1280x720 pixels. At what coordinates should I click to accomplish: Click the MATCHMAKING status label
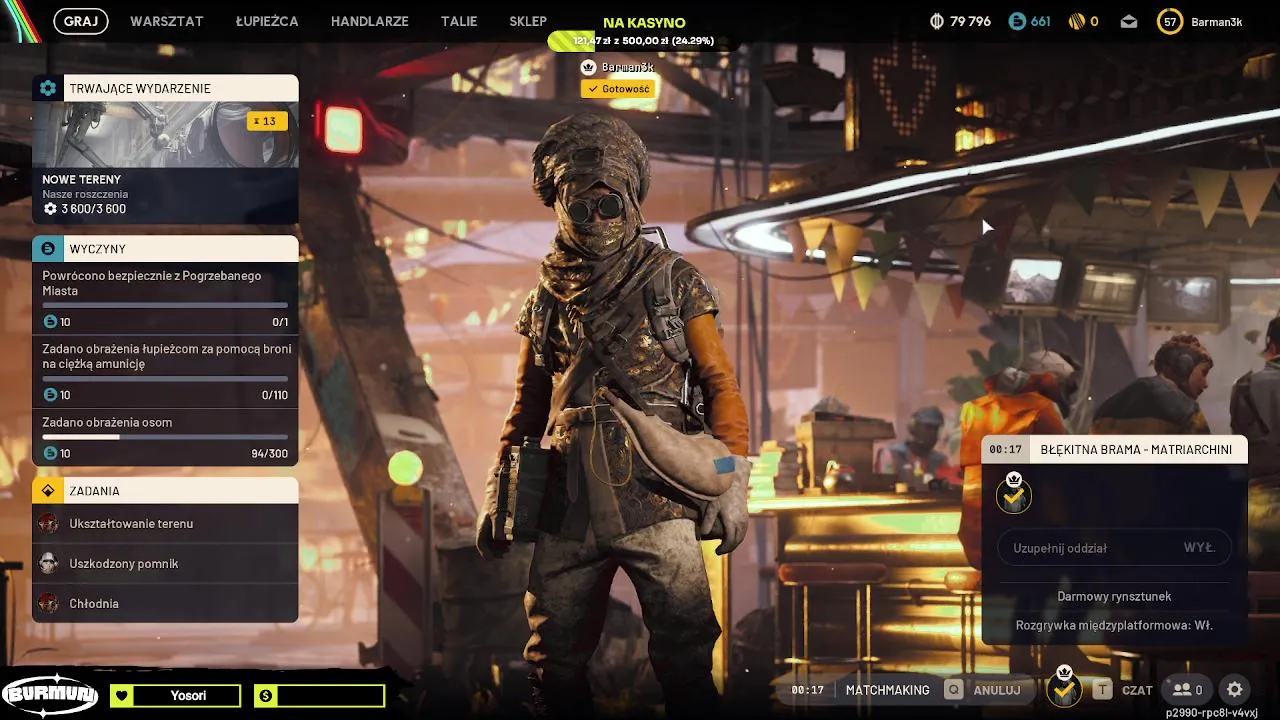point(887,690)
